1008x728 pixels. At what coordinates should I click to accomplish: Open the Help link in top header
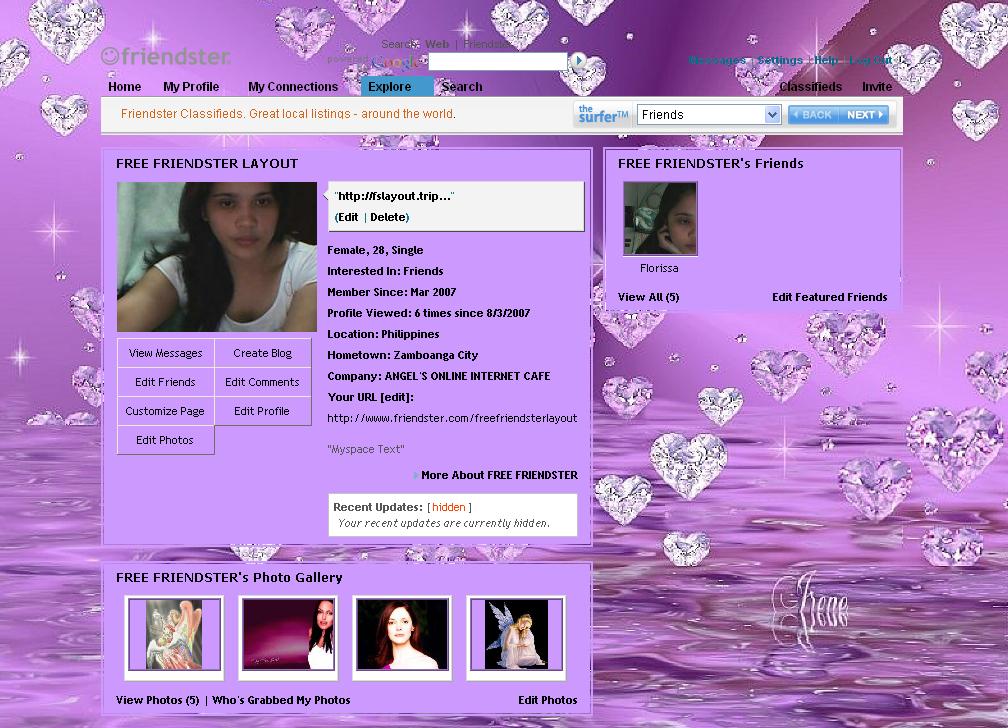pos(826,60)
